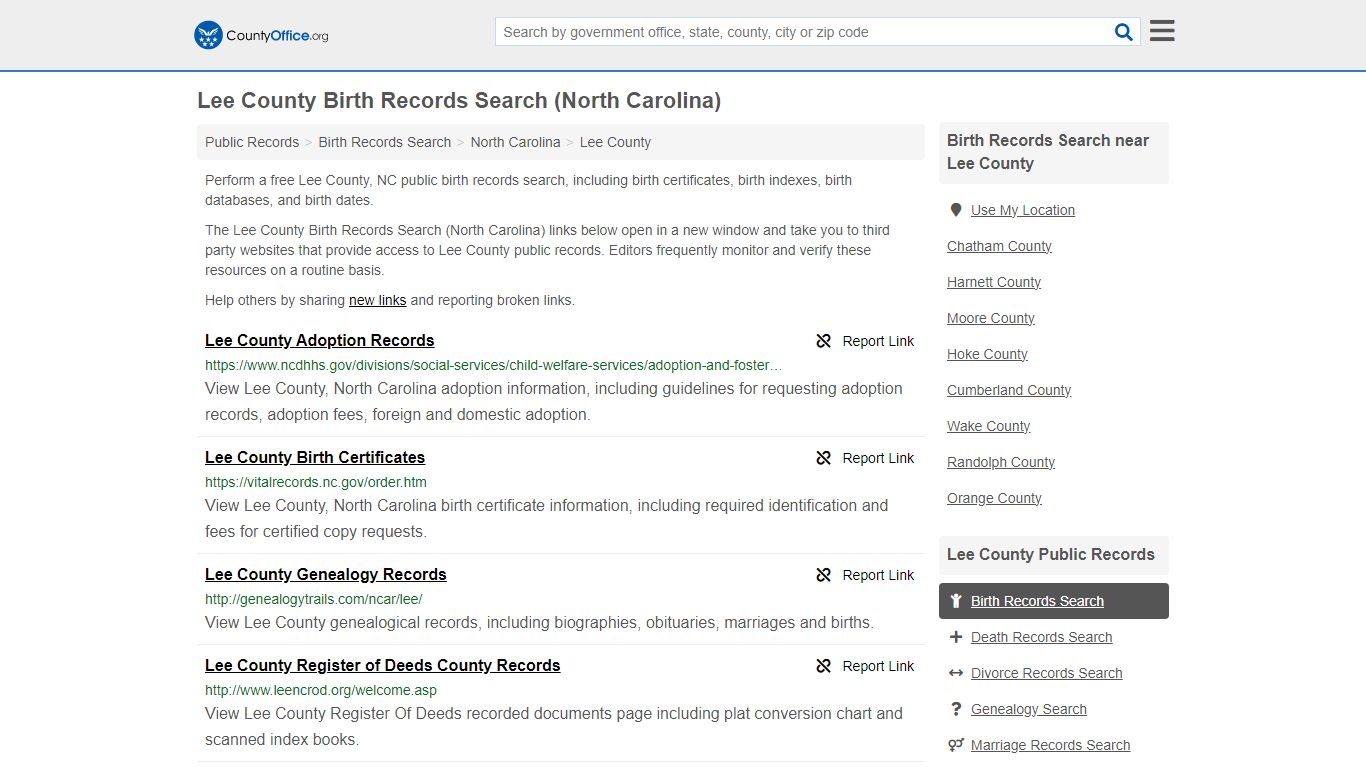Open Hoke County link
Screen dimensions: 1366x768
[987, 354]
